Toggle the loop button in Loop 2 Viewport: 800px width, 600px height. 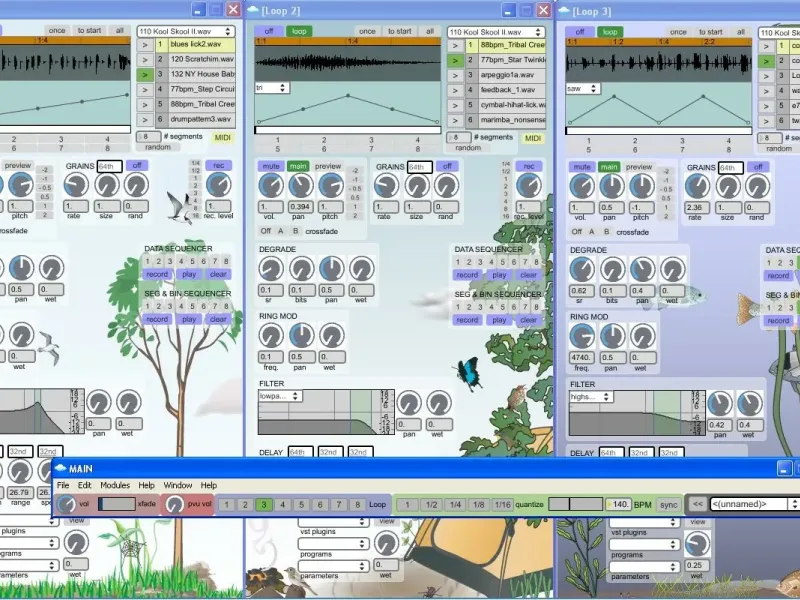(x=299, y=31)
